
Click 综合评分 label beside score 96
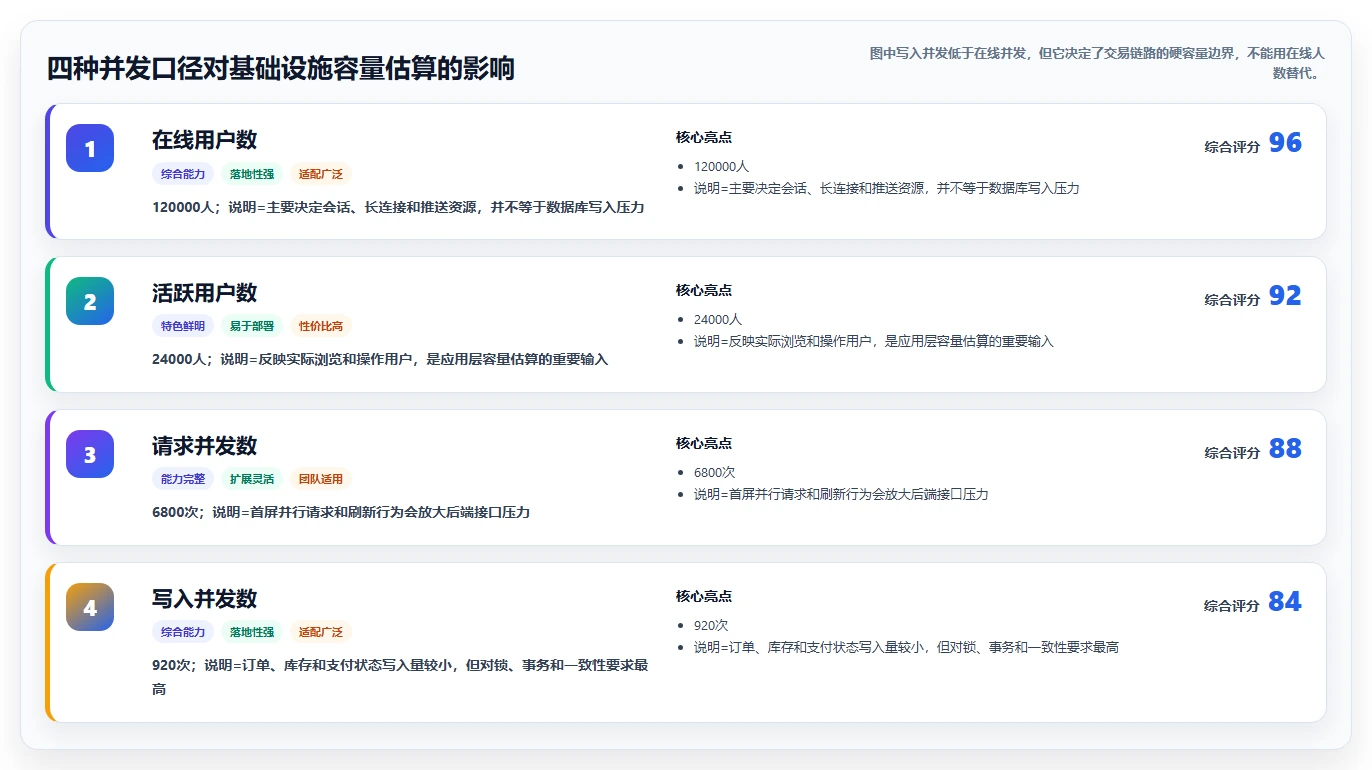[1232, 147]
